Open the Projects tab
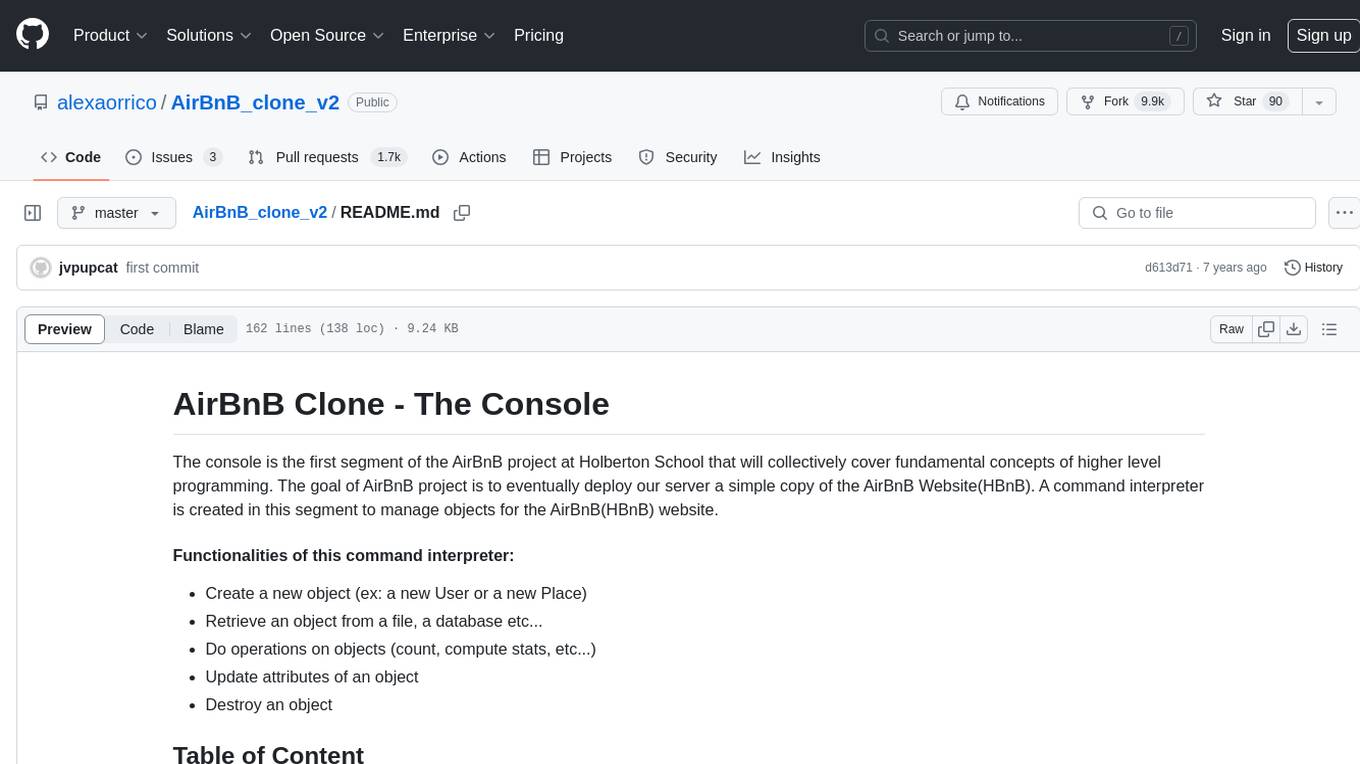1360x764 pixels. coord(572,157)
